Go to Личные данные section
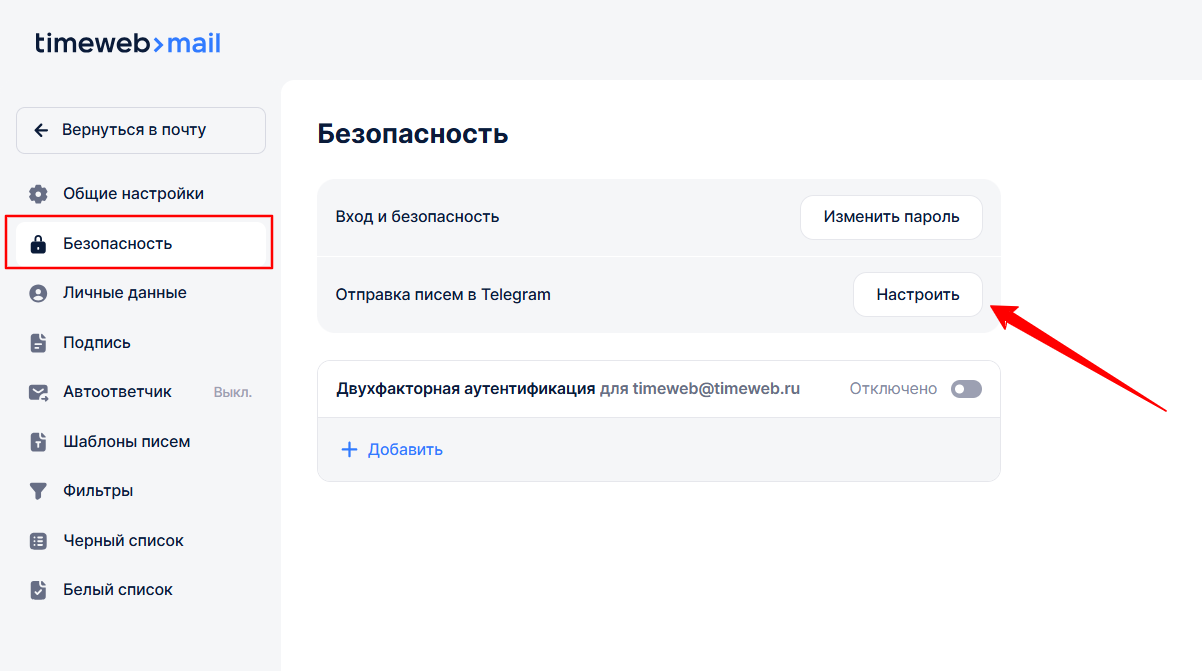1202x671 pixels. click(124, 293)
